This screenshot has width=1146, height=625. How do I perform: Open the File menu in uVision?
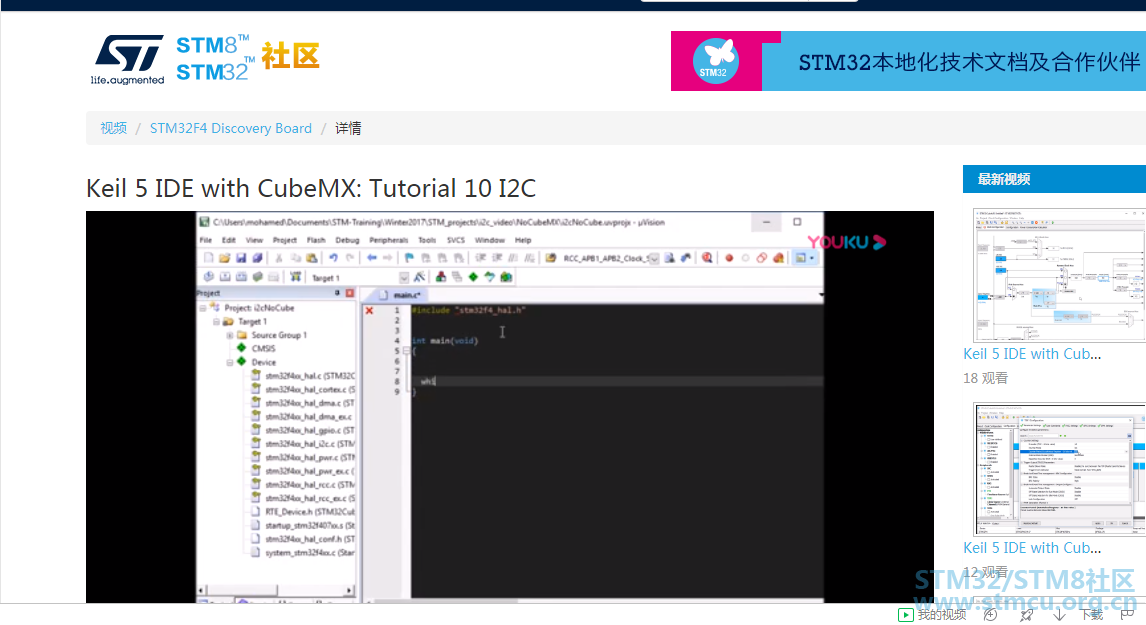(206, 240)
